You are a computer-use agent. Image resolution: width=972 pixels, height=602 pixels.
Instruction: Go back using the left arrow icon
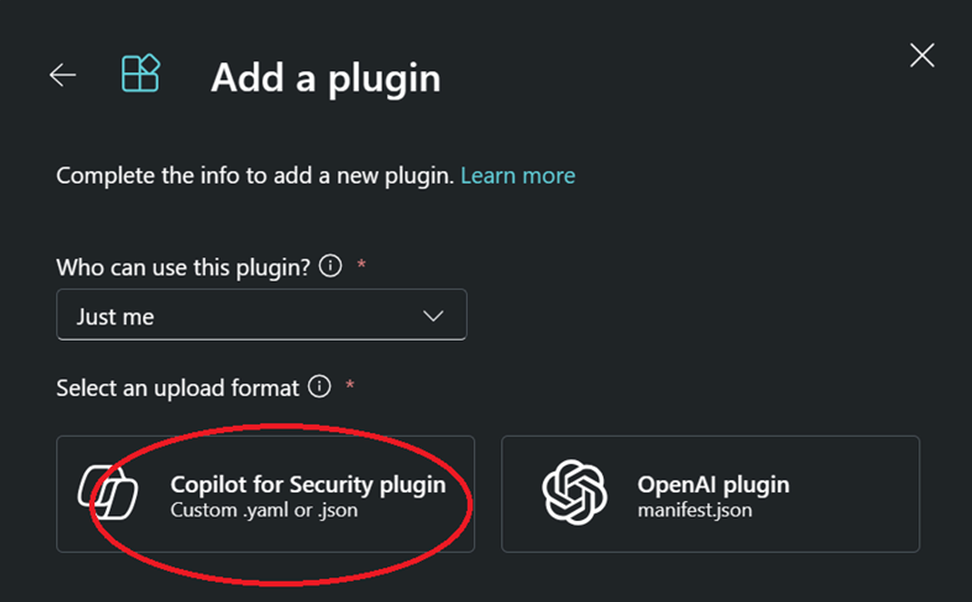coord(63,75)
